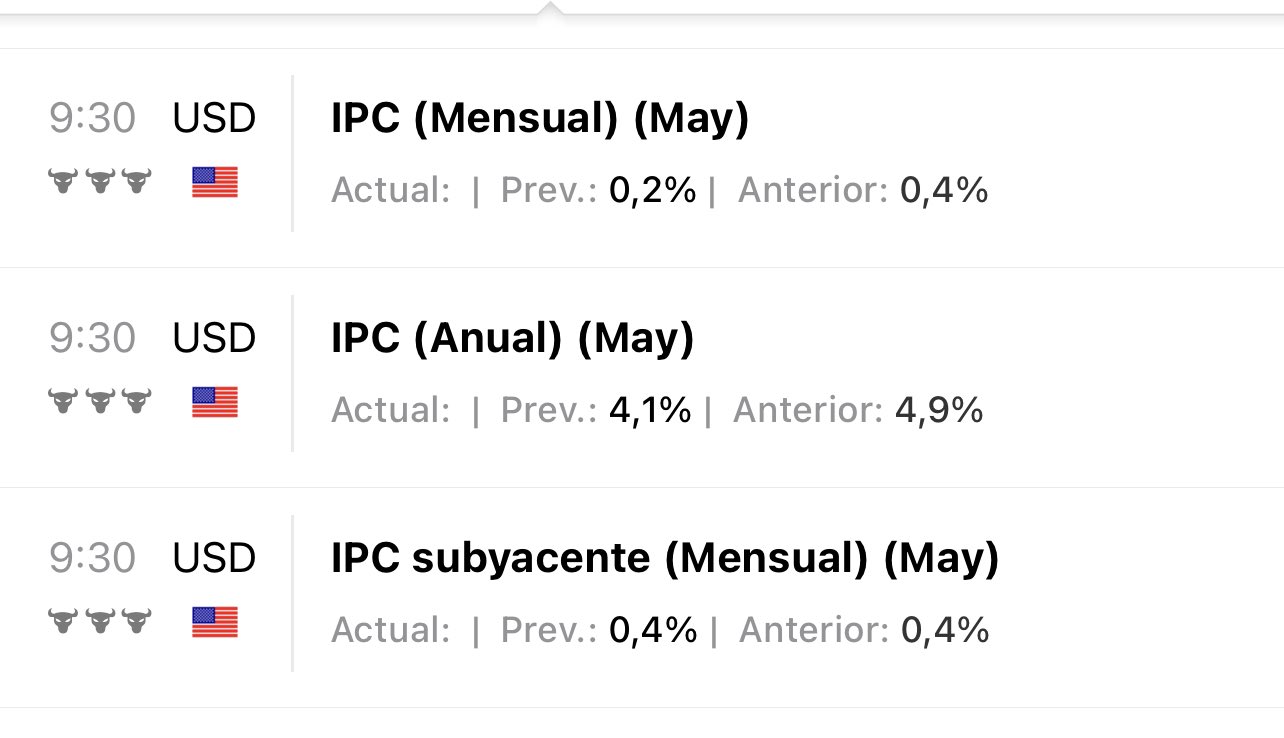Click the Anterior value for IPC subyacente
The width and height of the screenshot is (1284, 738).
coord(945,630)
